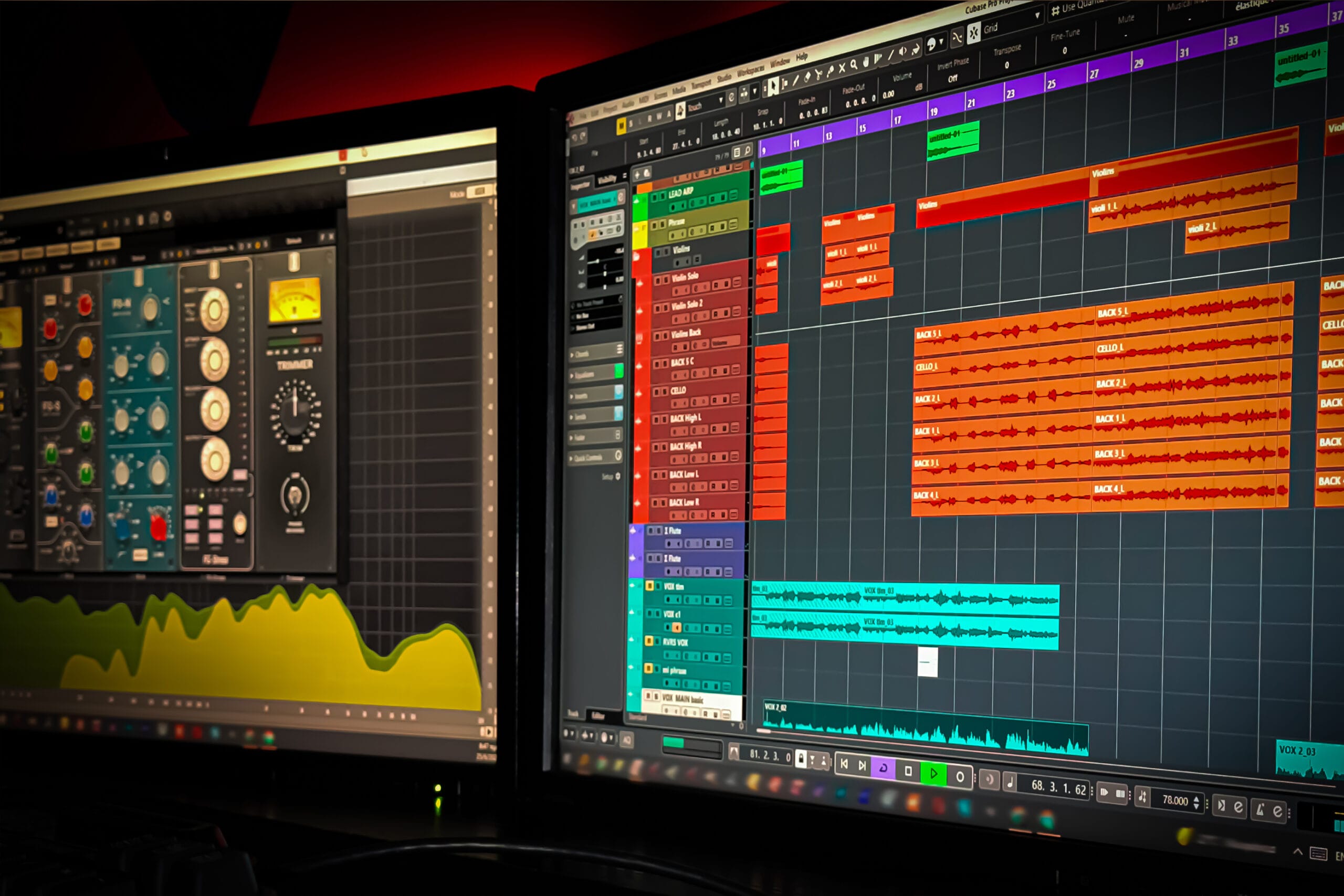
Task: Select the Play speaker tool
Action: click(902, 51)
